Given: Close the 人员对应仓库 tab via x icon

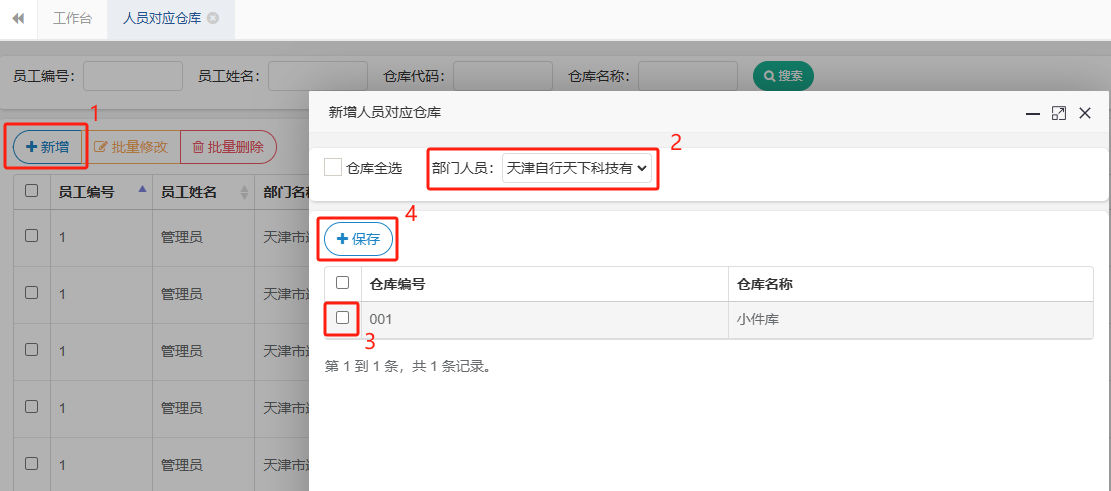Looking at the screenshot, I should point(213,19).
